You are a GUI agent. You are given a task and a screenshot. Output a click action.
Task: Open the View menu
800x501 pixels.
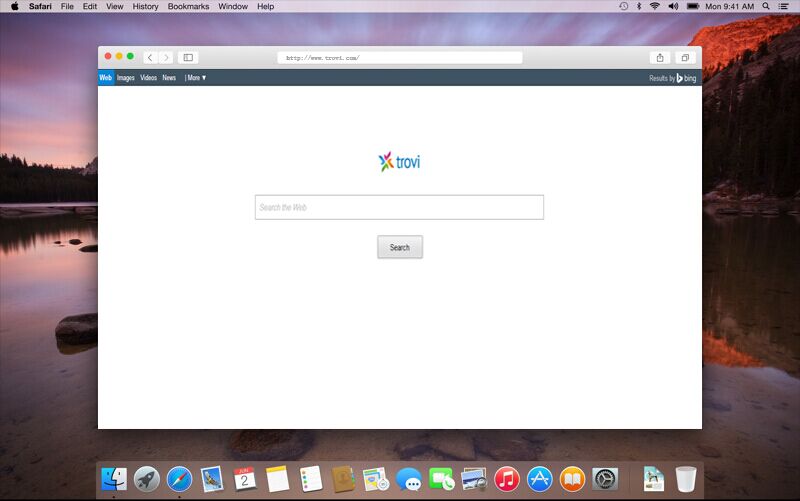tap(114, 6)
